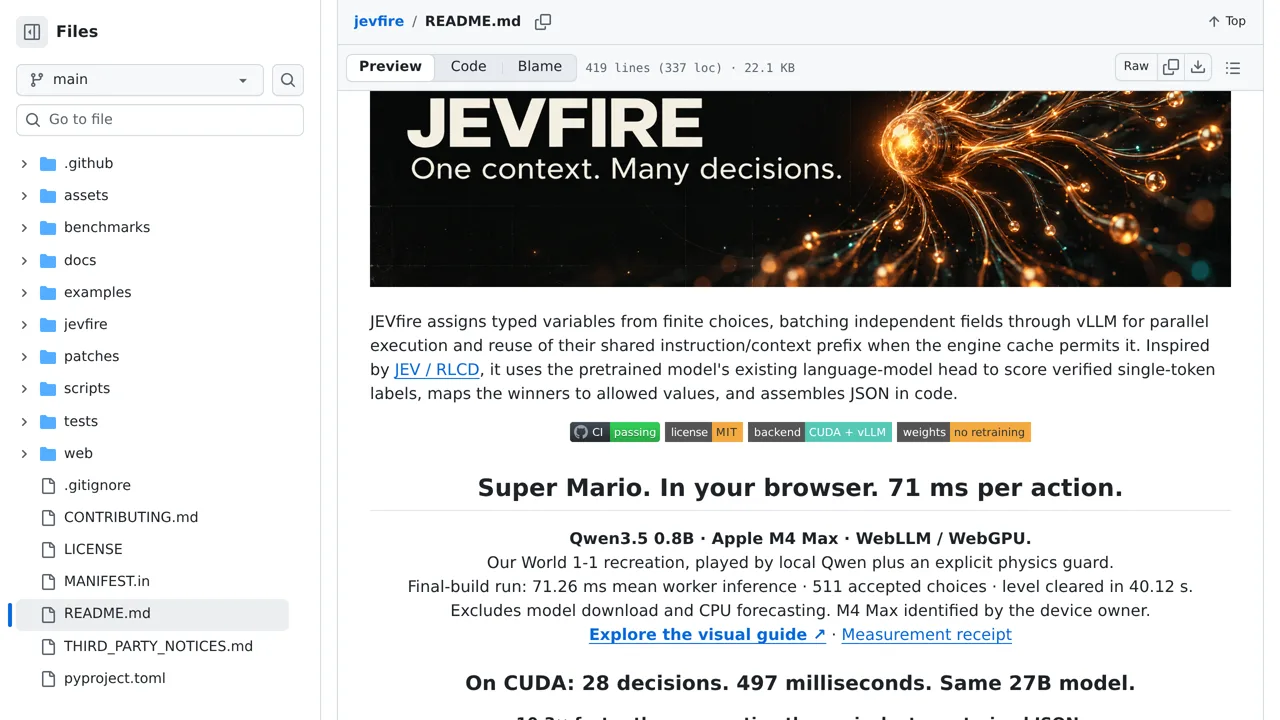Expand the benchmarks folder chevron
The image size is (1280, 720).
coord(24,227)
